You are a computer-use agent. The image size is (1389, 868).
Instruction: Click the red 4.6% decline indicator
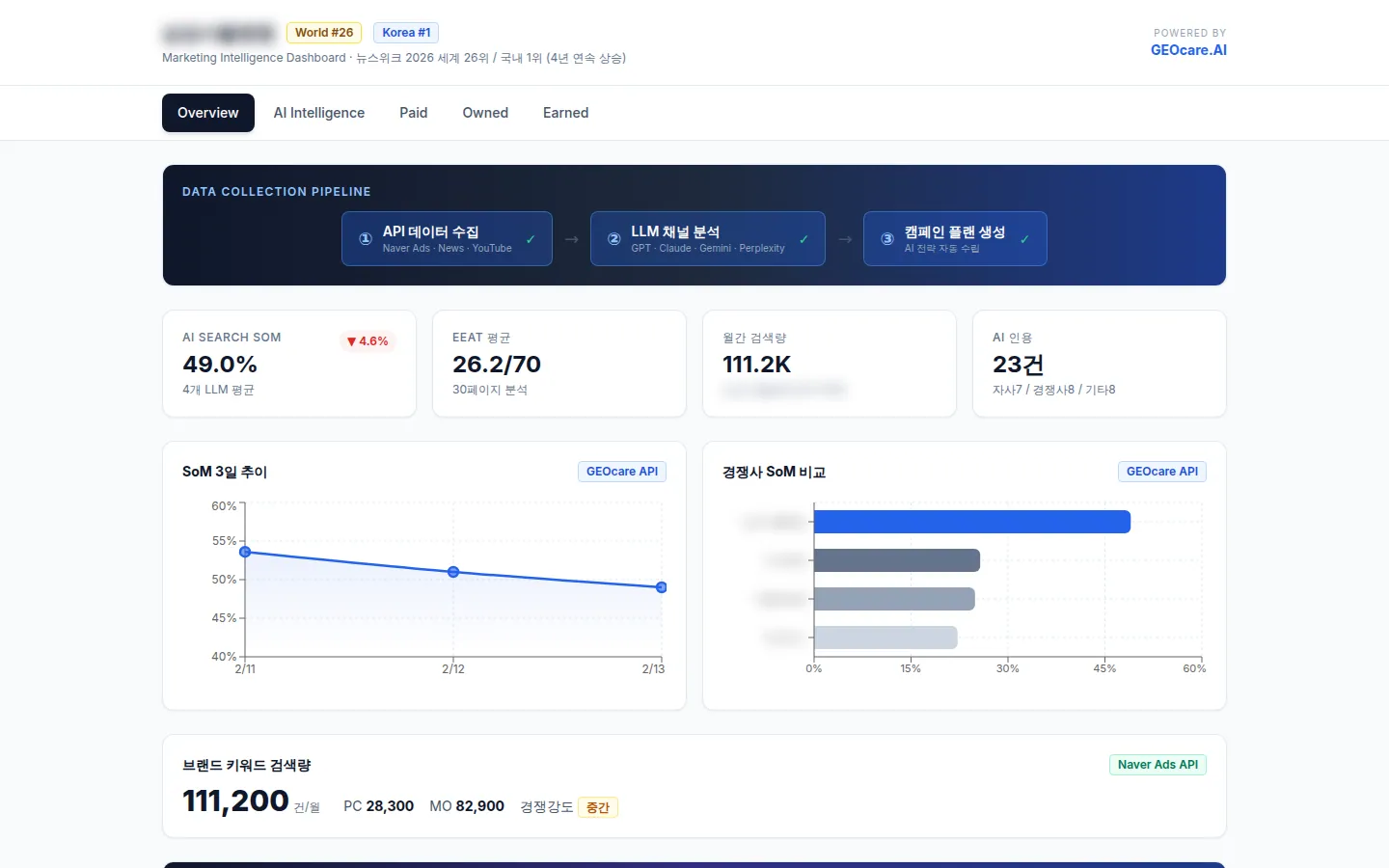[368, 341]
